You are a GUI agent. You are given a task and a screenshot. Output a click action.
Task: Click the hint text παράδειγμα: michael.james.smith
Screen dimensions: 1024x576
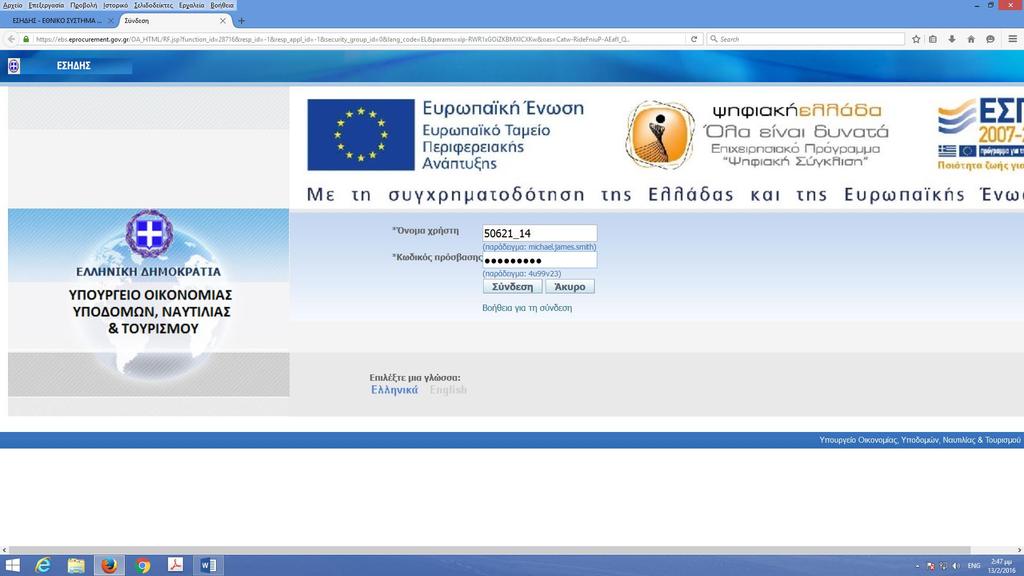pos(539,247)
